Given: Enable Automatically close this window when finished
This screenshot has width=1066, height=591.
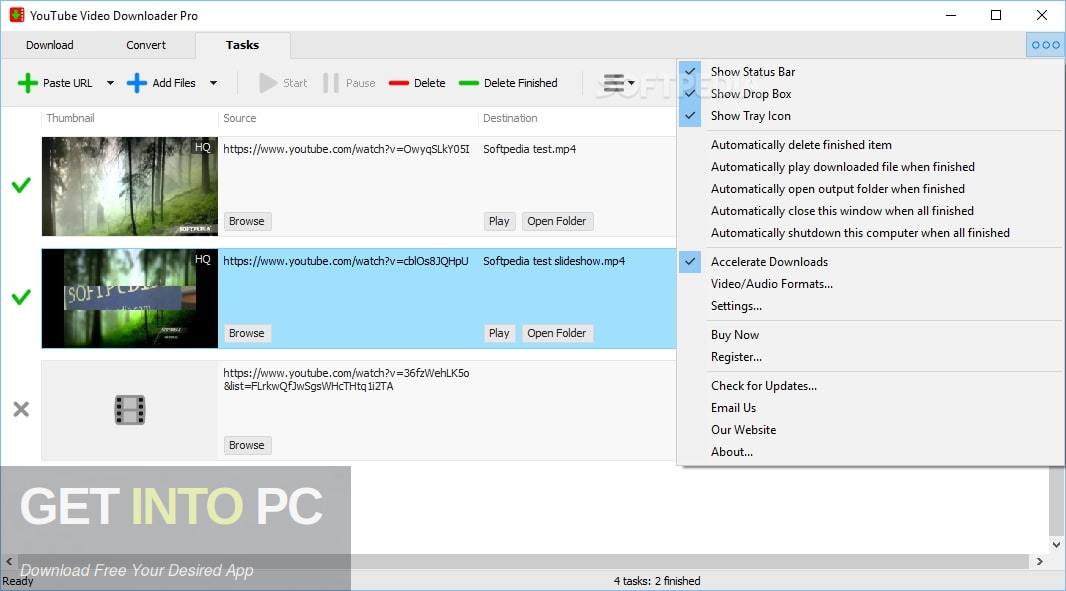Looking at the screenshot, I should pos(870,211).
